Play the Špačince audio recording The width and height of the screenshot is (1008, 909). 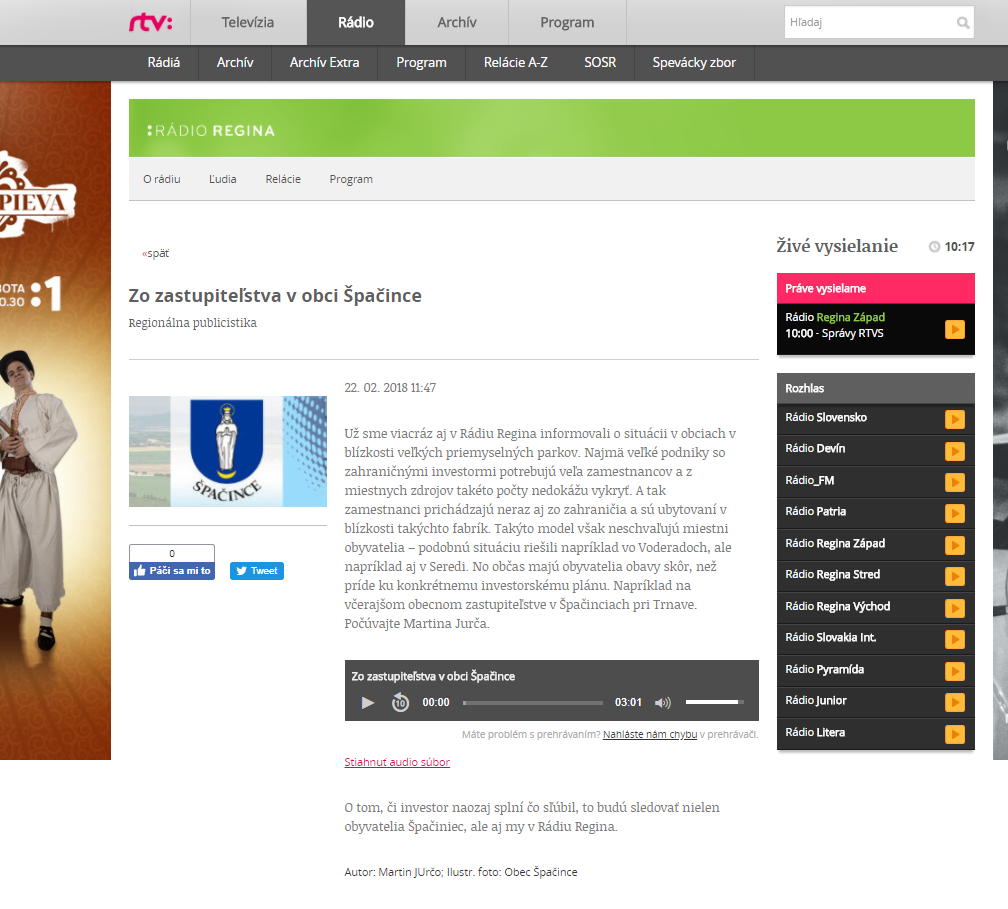[368, 703]
